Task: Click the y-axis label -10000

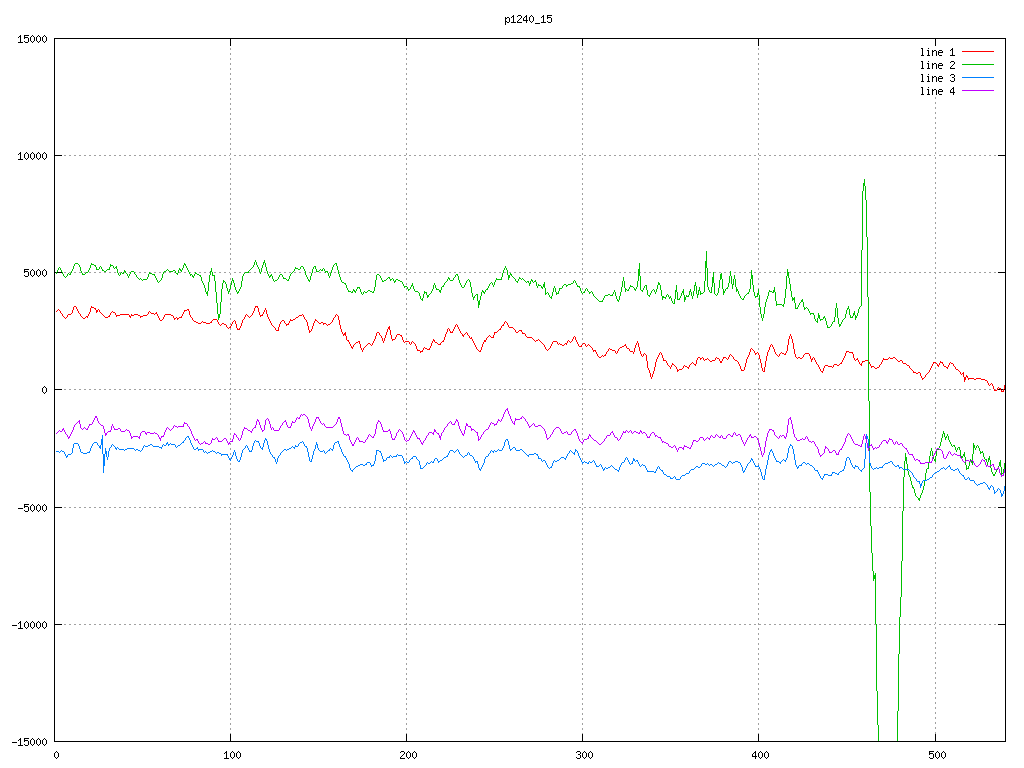Action: [x=30, y=625]
